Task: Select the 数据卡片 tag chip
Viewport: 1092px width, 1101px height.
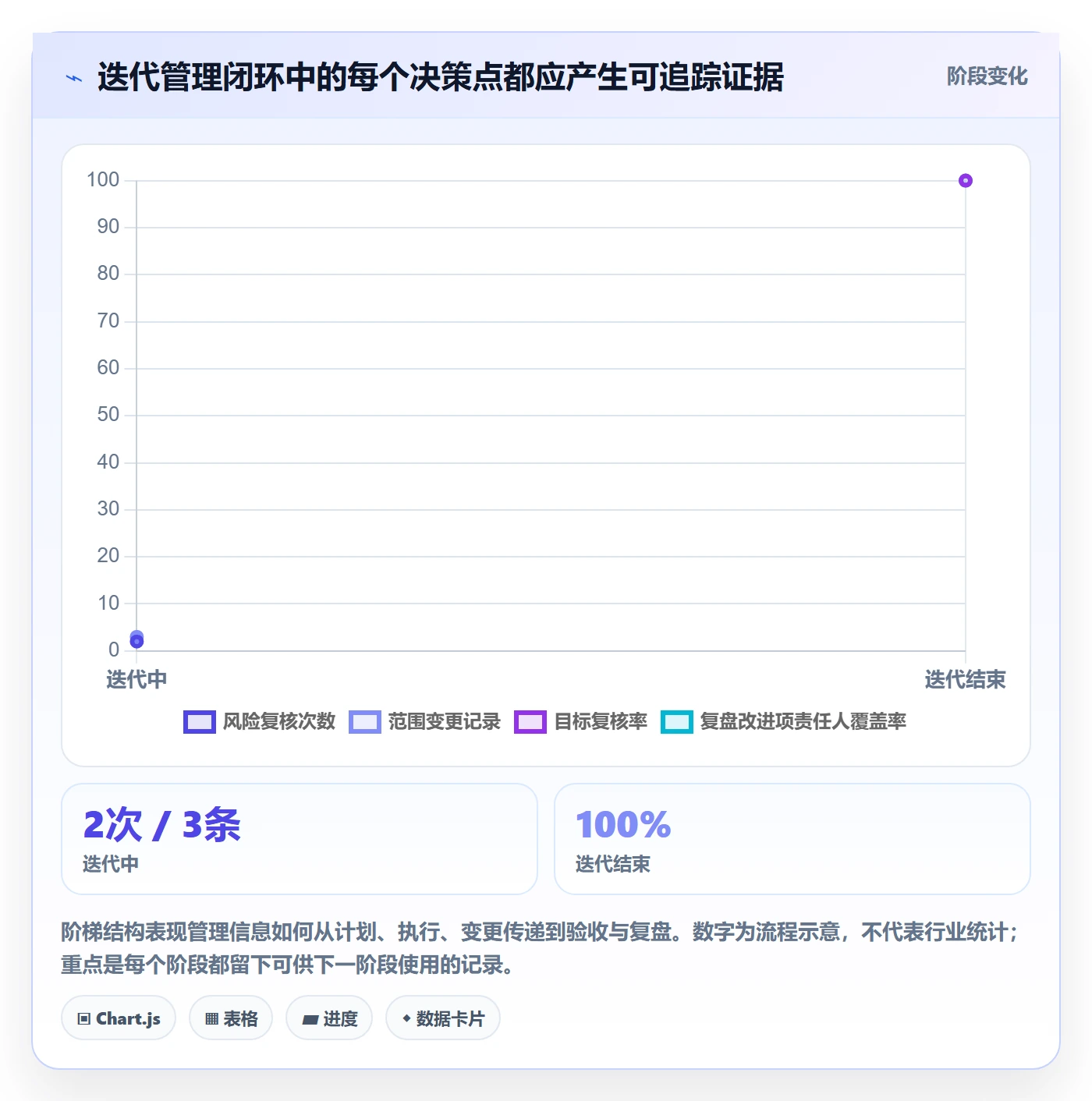Action: (443, 1018)
